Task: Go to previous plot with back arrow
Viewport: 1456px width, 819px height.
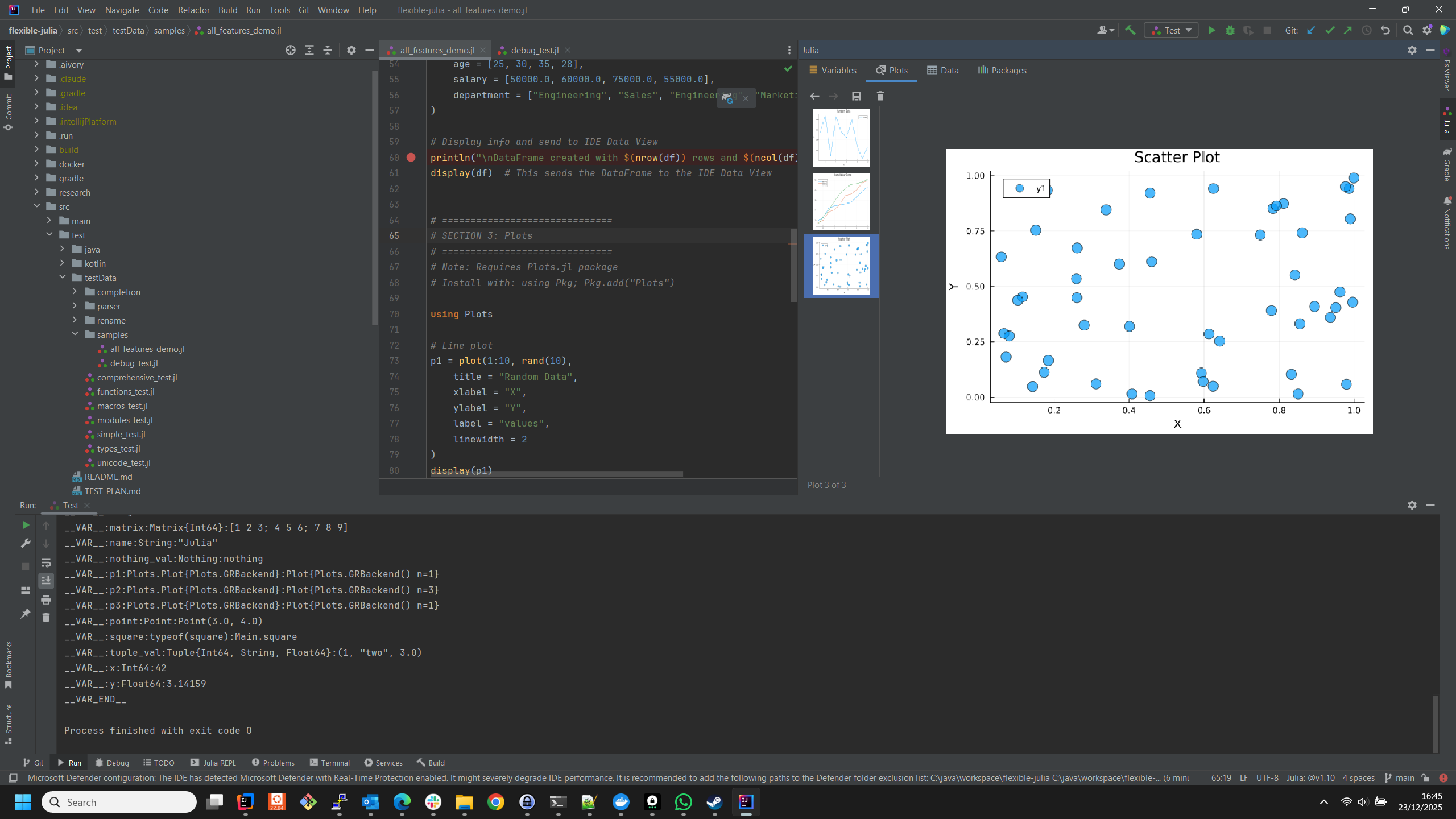Action: point(814,96)
